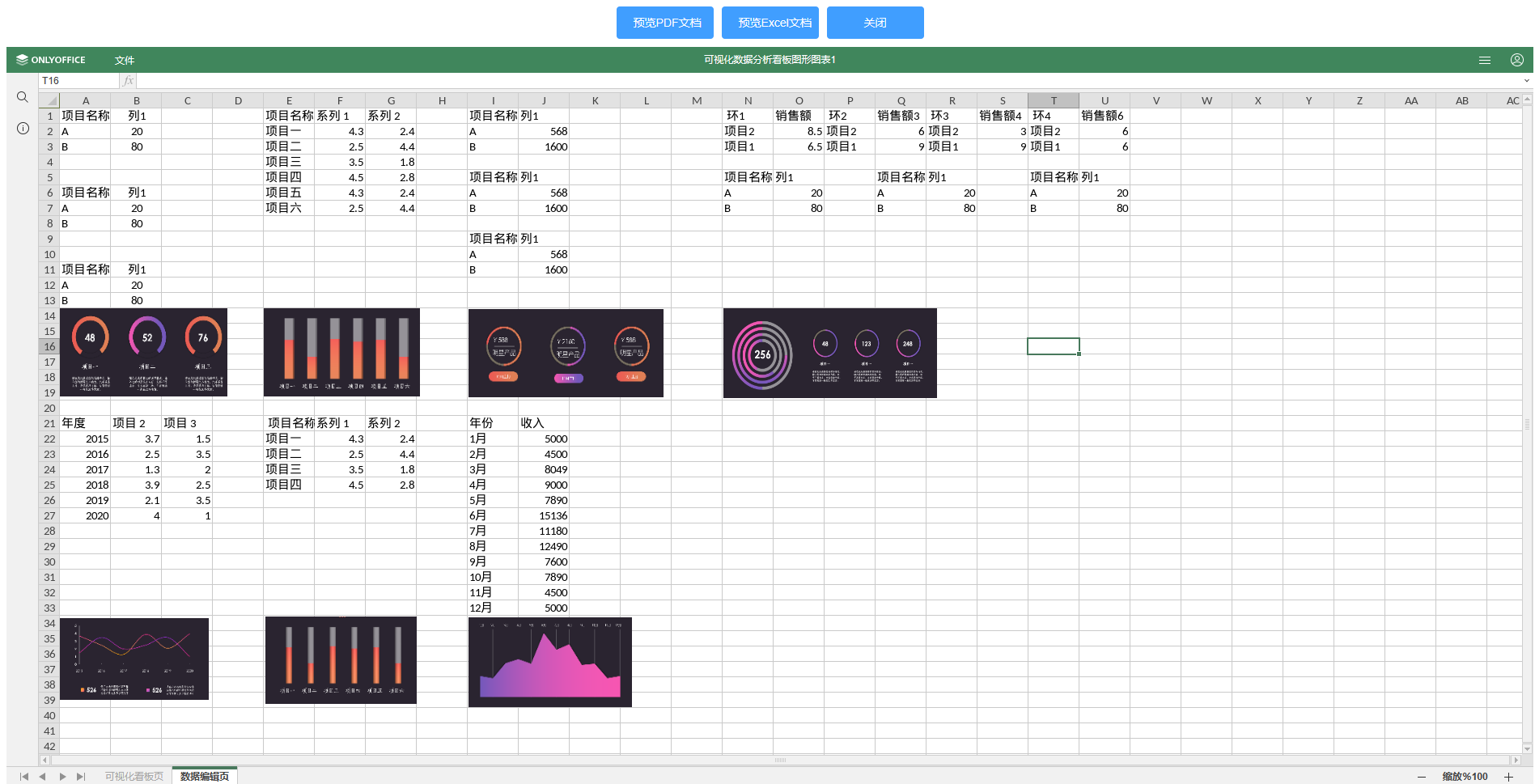Click the 预览Excel文档 button
Viewport: 1535px width, 784px height.
770,23
